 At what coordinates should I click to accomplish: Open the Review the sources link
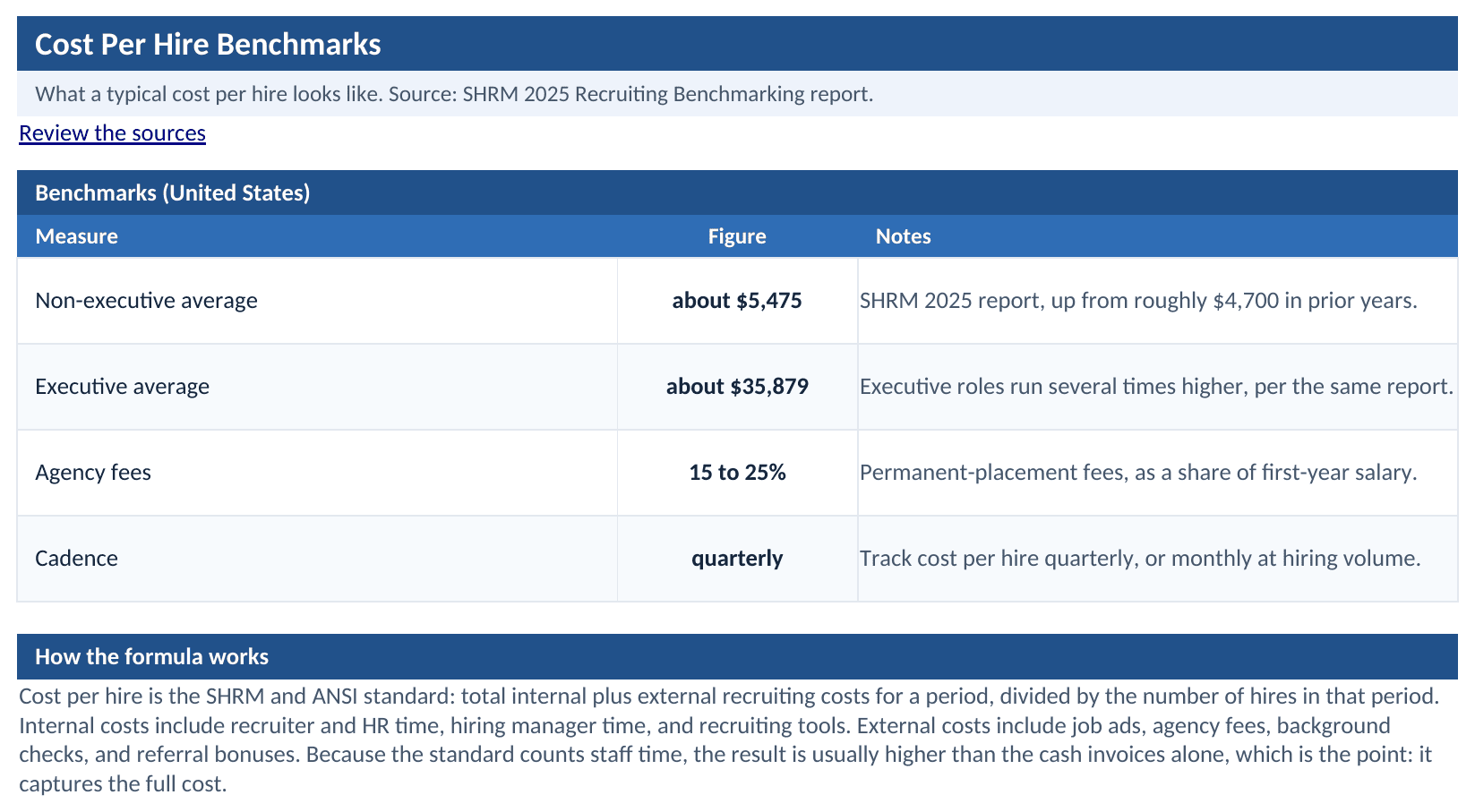click(112, 133)
